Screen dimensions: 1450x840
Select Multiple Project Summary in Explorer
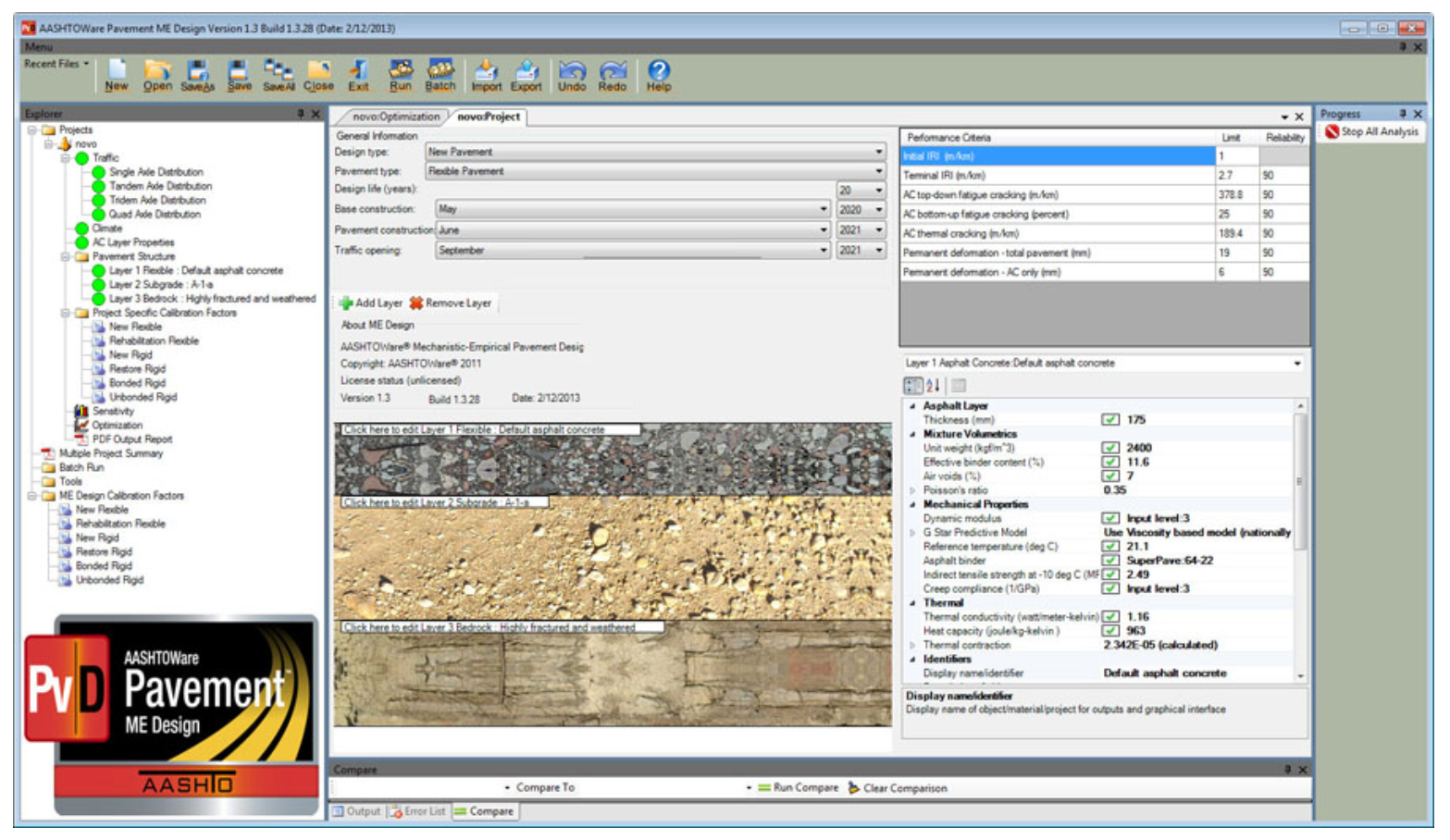click(111, 453)
